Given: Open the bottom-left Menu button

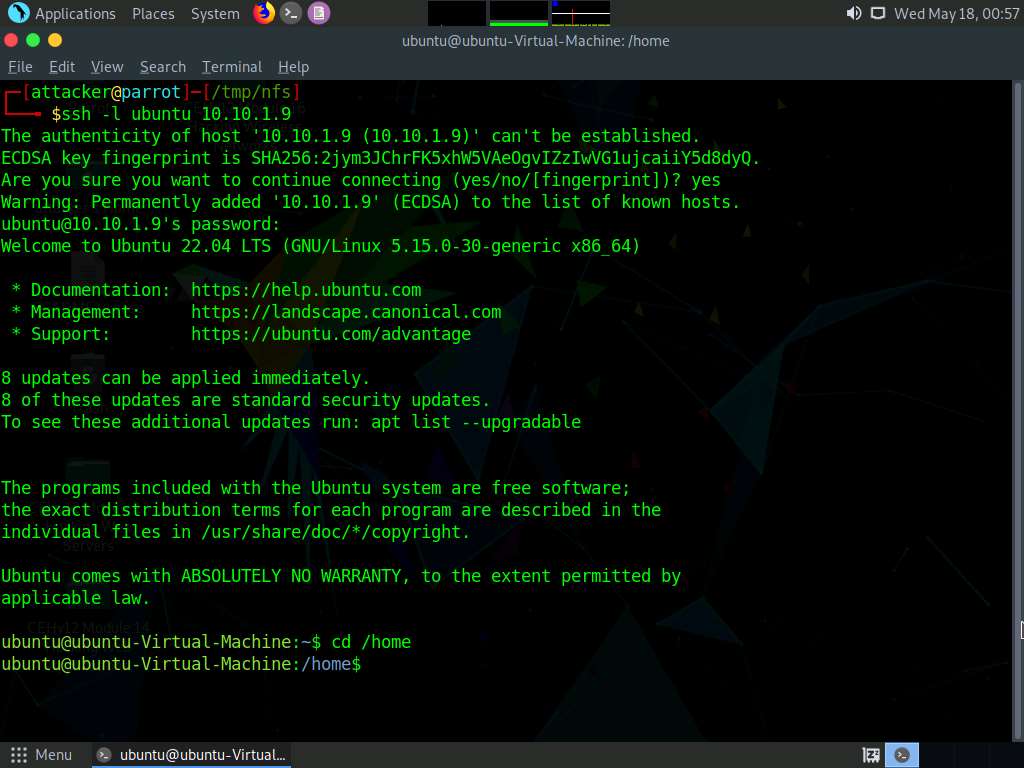Looking at the screenshot, I should pyautogui.click(x=42, y=755).
